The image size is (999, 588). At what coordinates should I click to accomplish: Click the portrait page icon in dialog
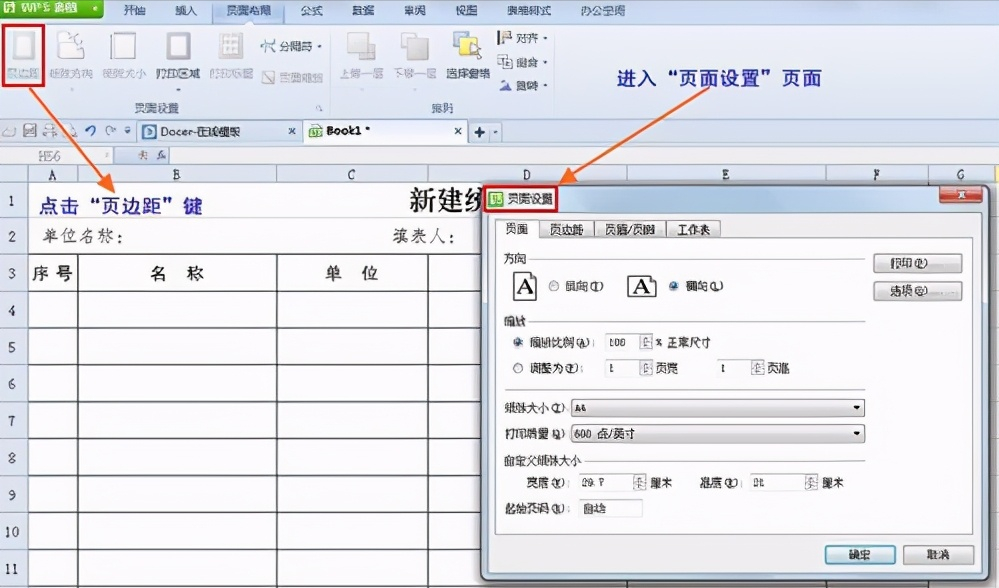coord(525,286)
